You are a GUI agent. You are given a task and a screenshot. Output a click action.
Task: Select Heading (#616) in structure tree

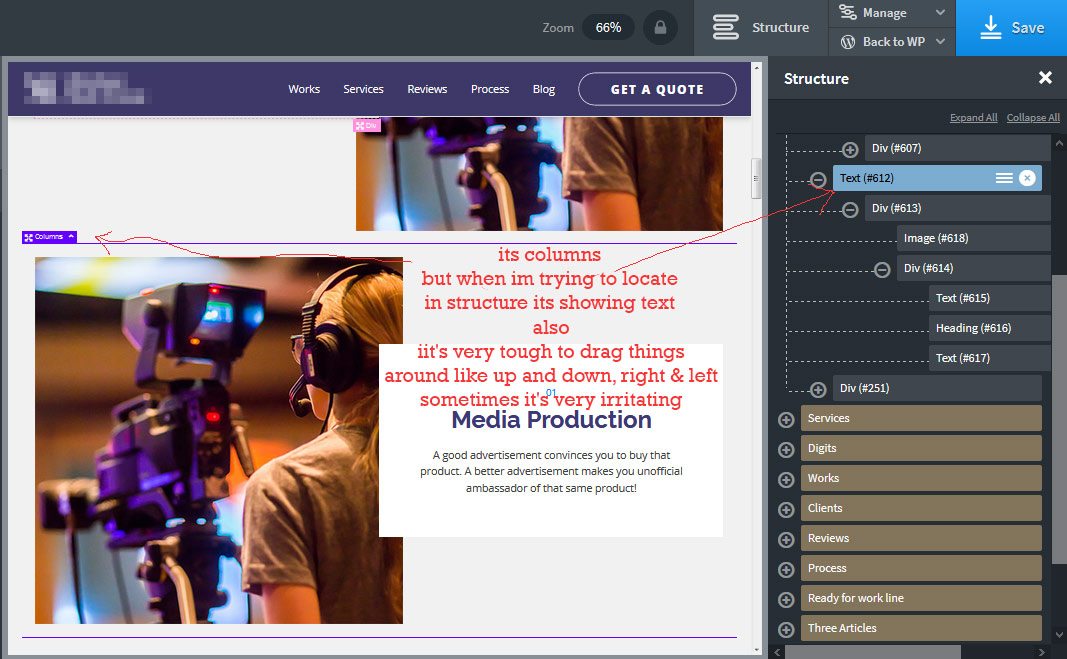pos(989,327)
